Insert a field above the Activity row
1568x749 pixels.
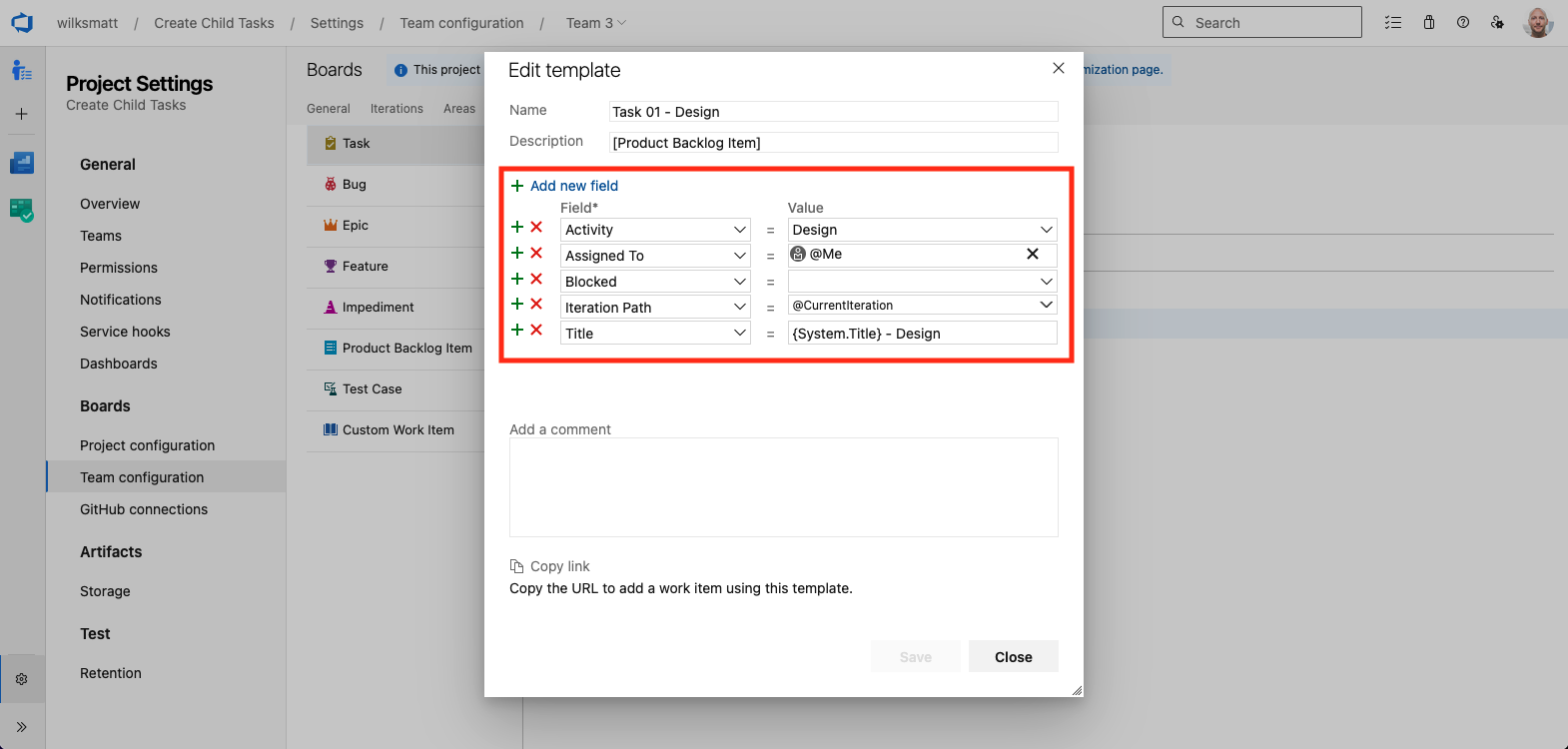pos(517,228)
